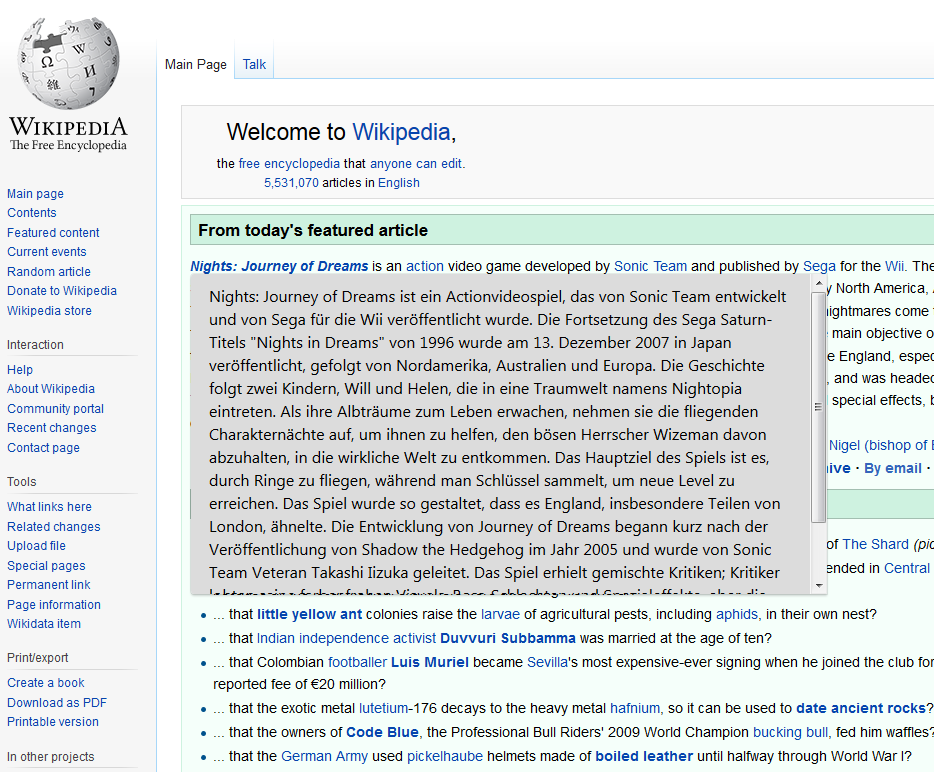Open the Recent changes link

click(52, 428)
